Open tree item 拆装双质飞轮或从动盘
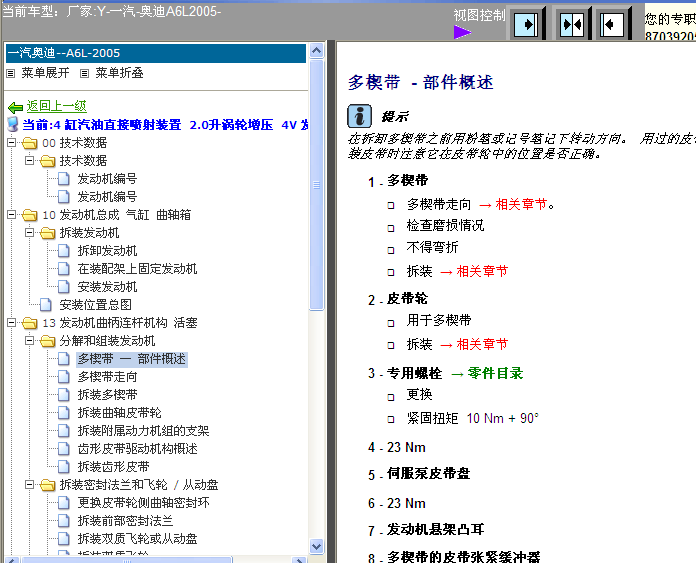This screenshot has height=563, width=696. coord(137,539)
